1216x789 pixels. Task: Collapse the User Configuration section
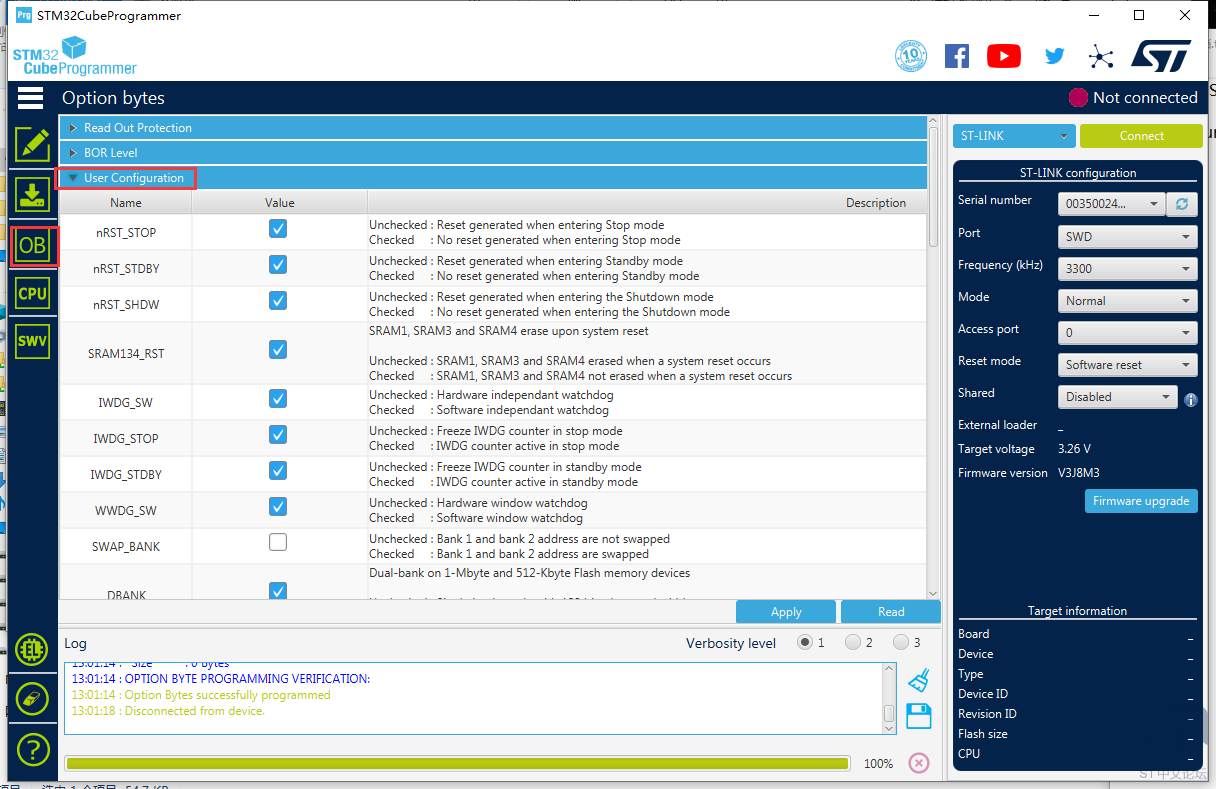(x=493, y=178)
